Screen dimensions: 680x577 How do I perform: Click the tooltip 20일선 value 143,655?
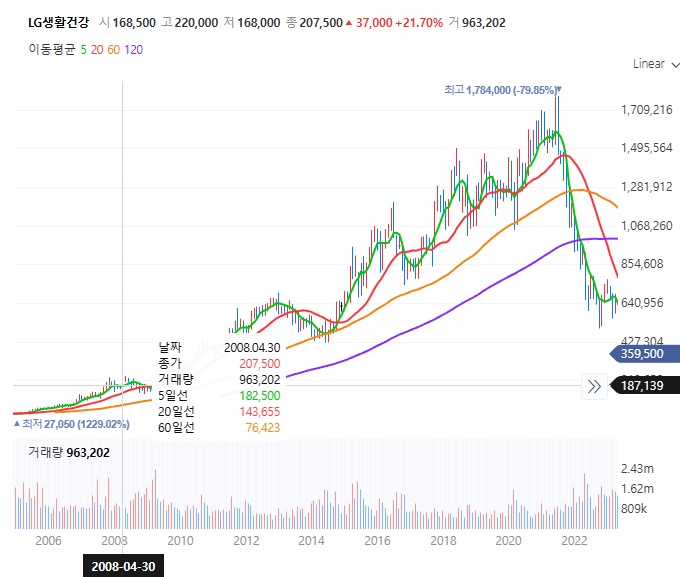pyautogui.click(x=260, y=412)
